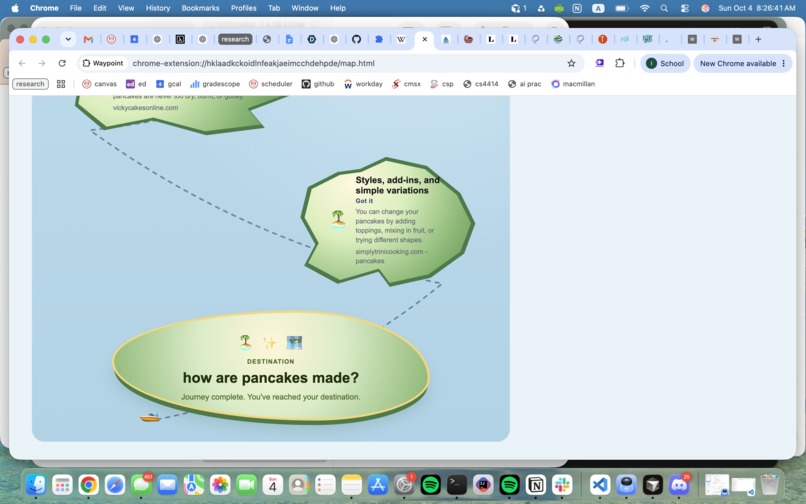This screenshot has width=806, height=504.
Task: Open the cmsx bookmark
Action: click(x=406, y=84)
